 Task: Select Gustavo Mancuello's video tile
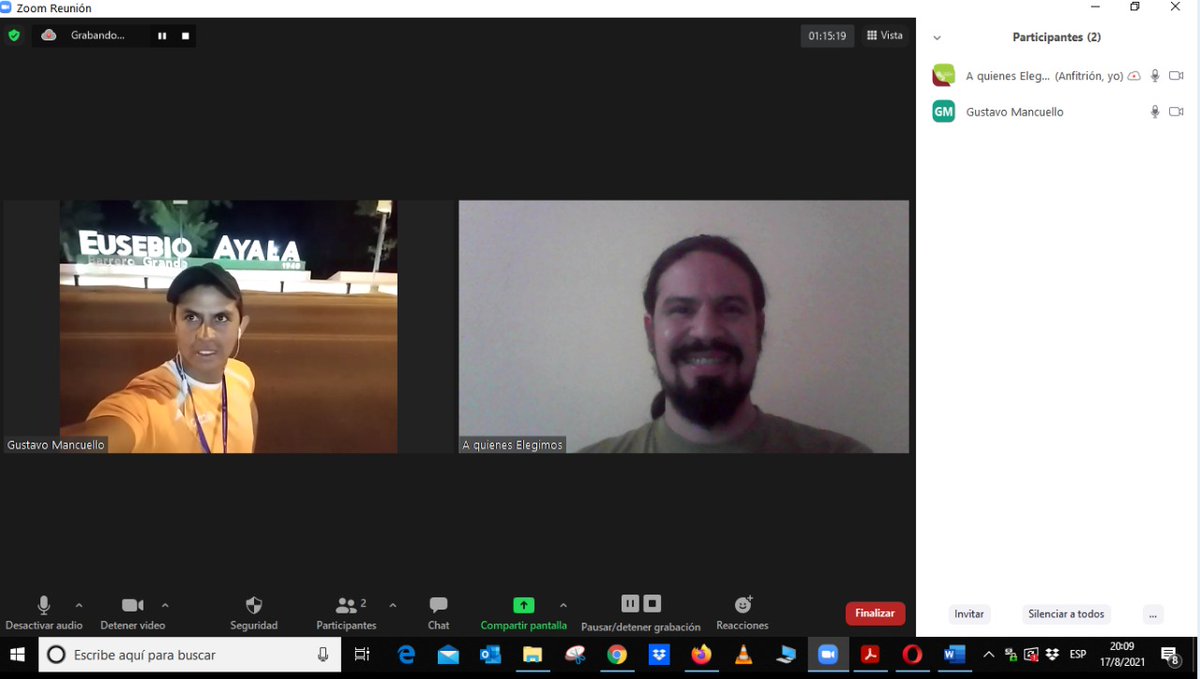[229, 327]
